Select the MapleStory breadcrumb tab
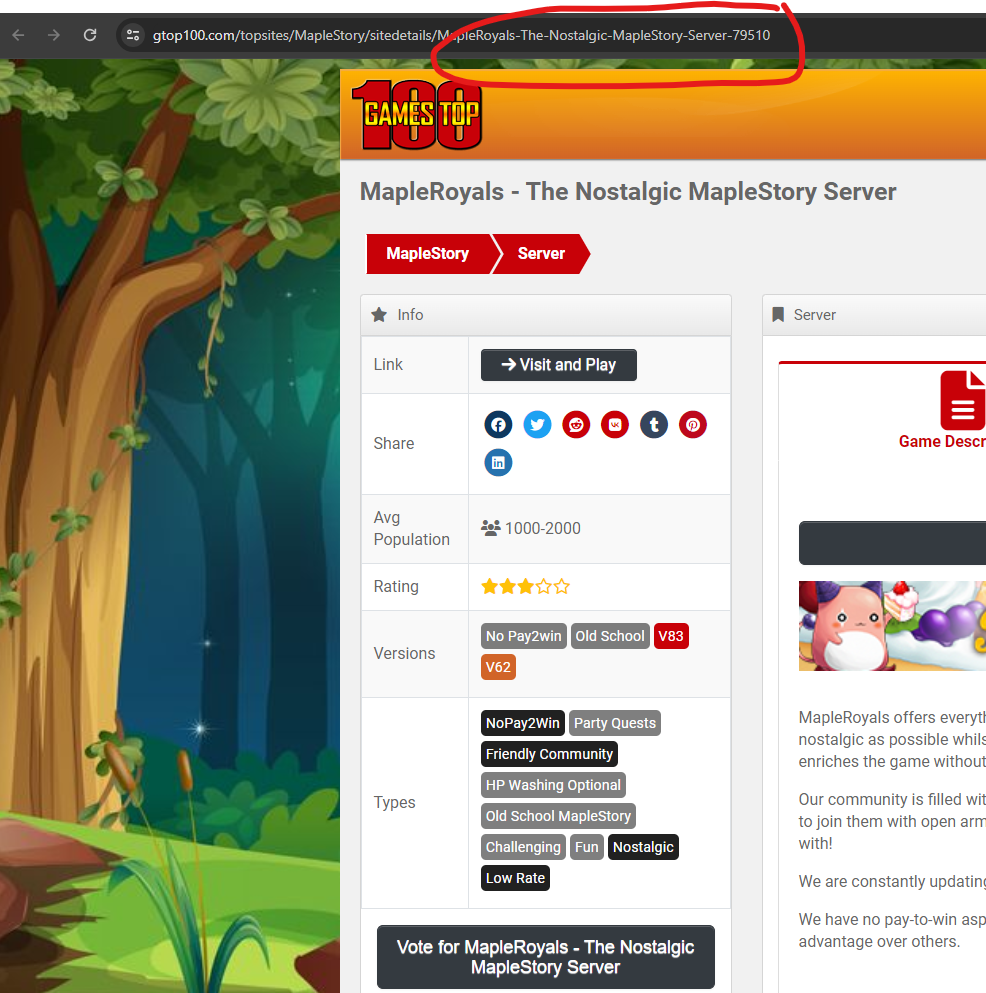 [427, 254]
